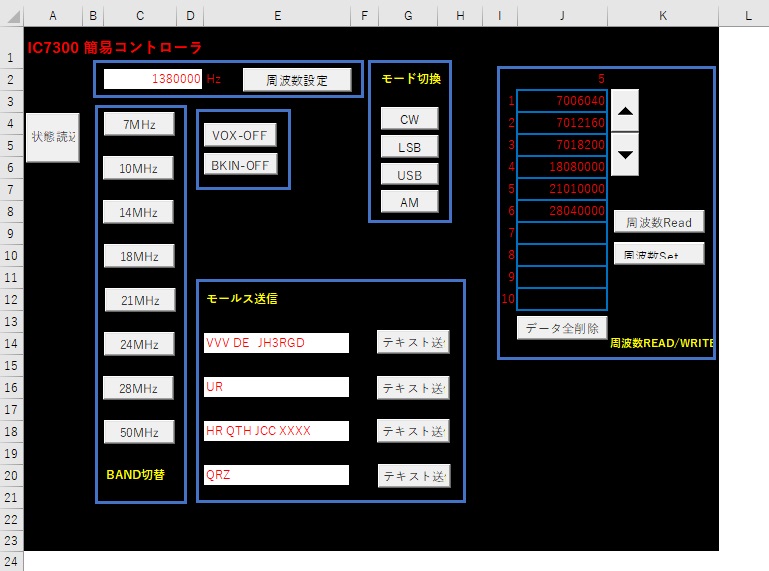Select memory cell containing 7006040
Screen dimensions: 769x571
click(561, 101)
